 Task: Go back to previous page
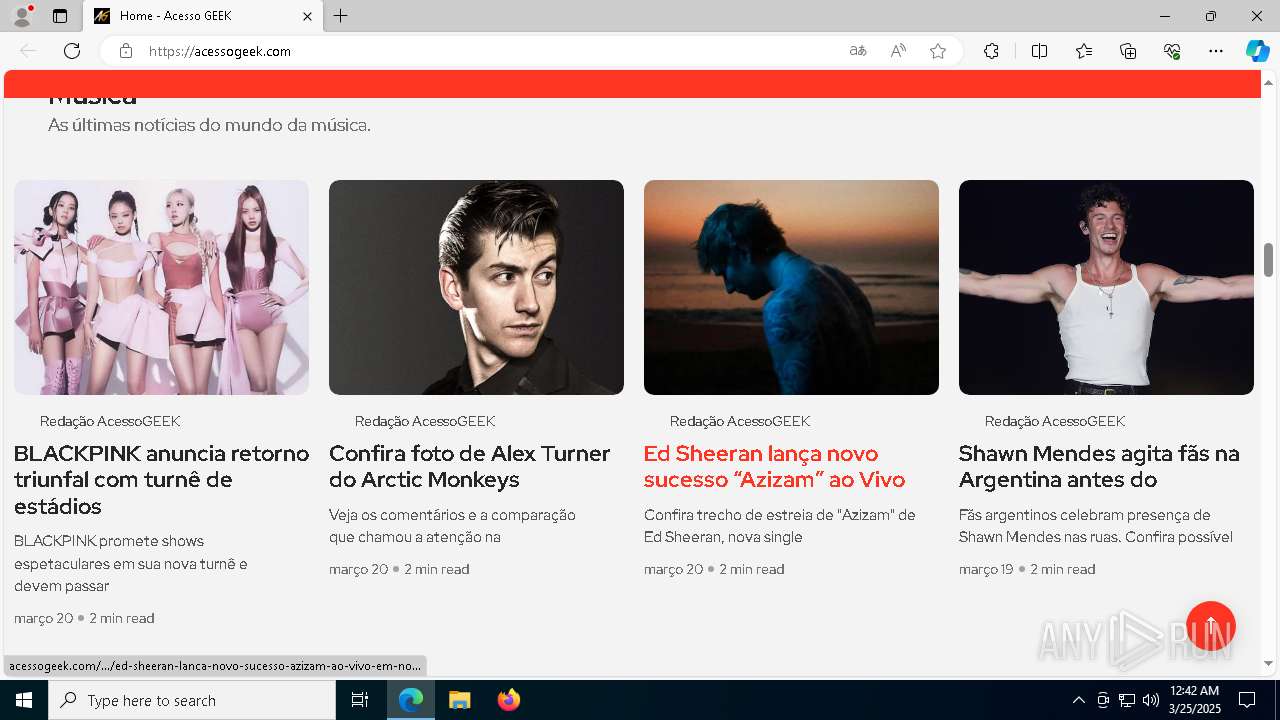point(28,51)
